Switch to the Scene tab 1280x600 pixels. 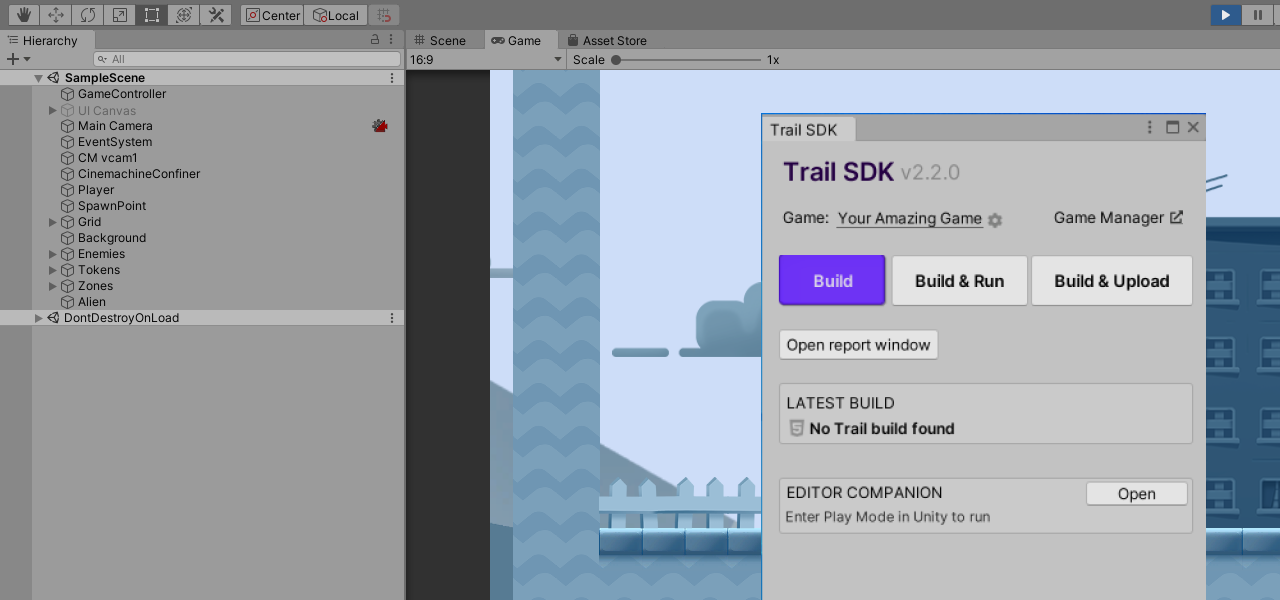(440, 40)
